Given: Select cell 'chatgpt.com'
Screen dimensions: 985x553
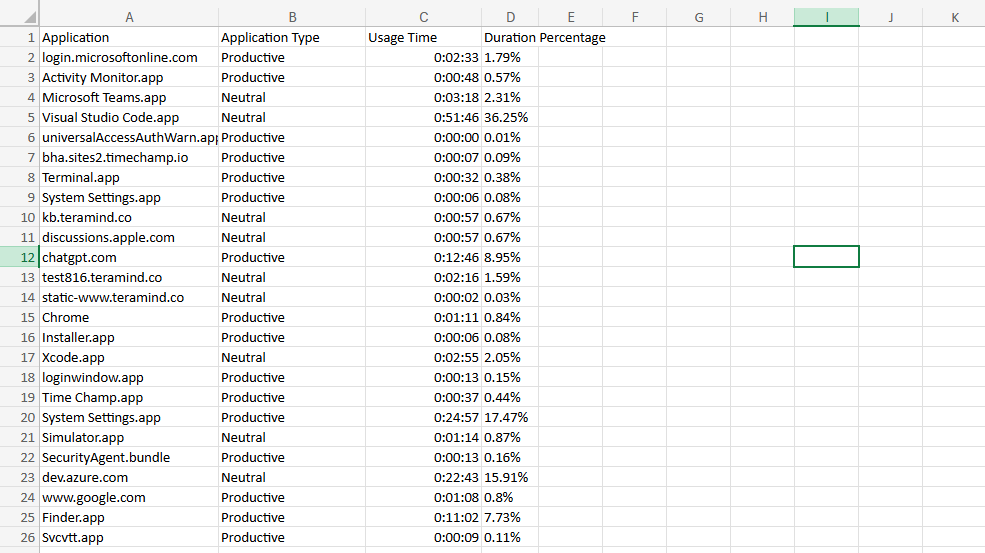Looking at the screenshot, I should click(129, 257).
